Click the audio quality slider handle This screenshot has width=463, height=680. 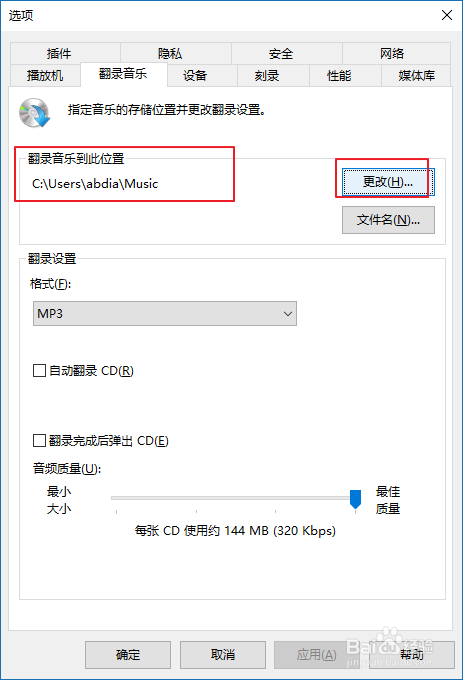355,499
